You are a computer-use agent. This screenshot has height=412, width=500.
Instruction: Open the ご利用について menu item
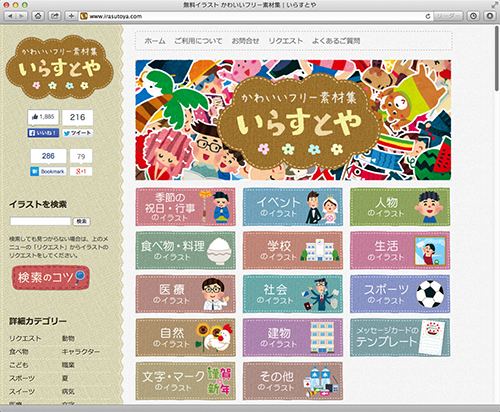198,41
